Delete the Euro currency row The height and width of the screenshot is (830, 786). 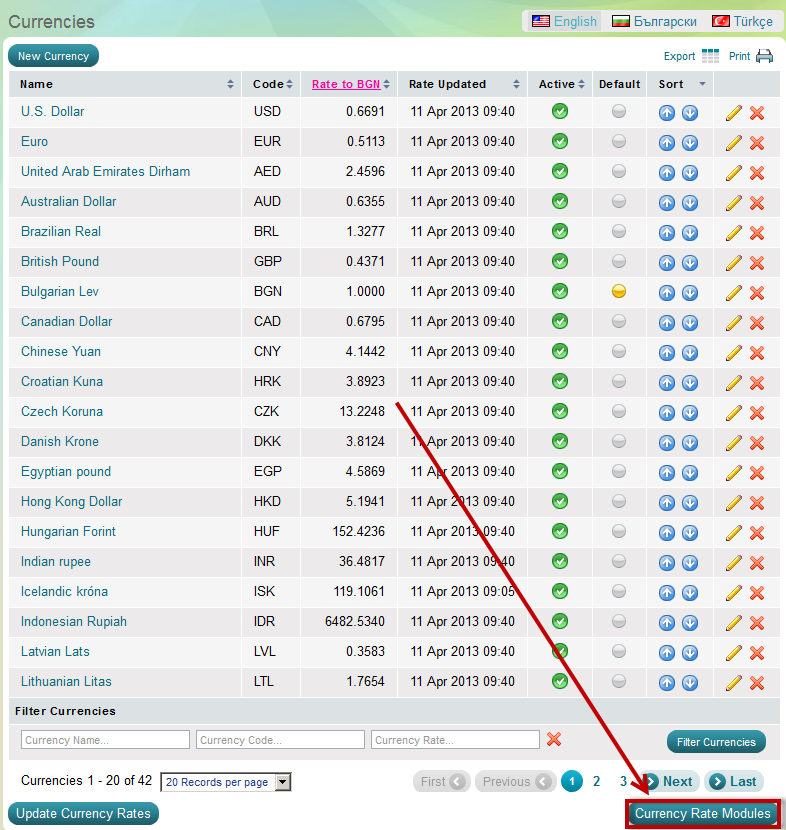point(757,142)
